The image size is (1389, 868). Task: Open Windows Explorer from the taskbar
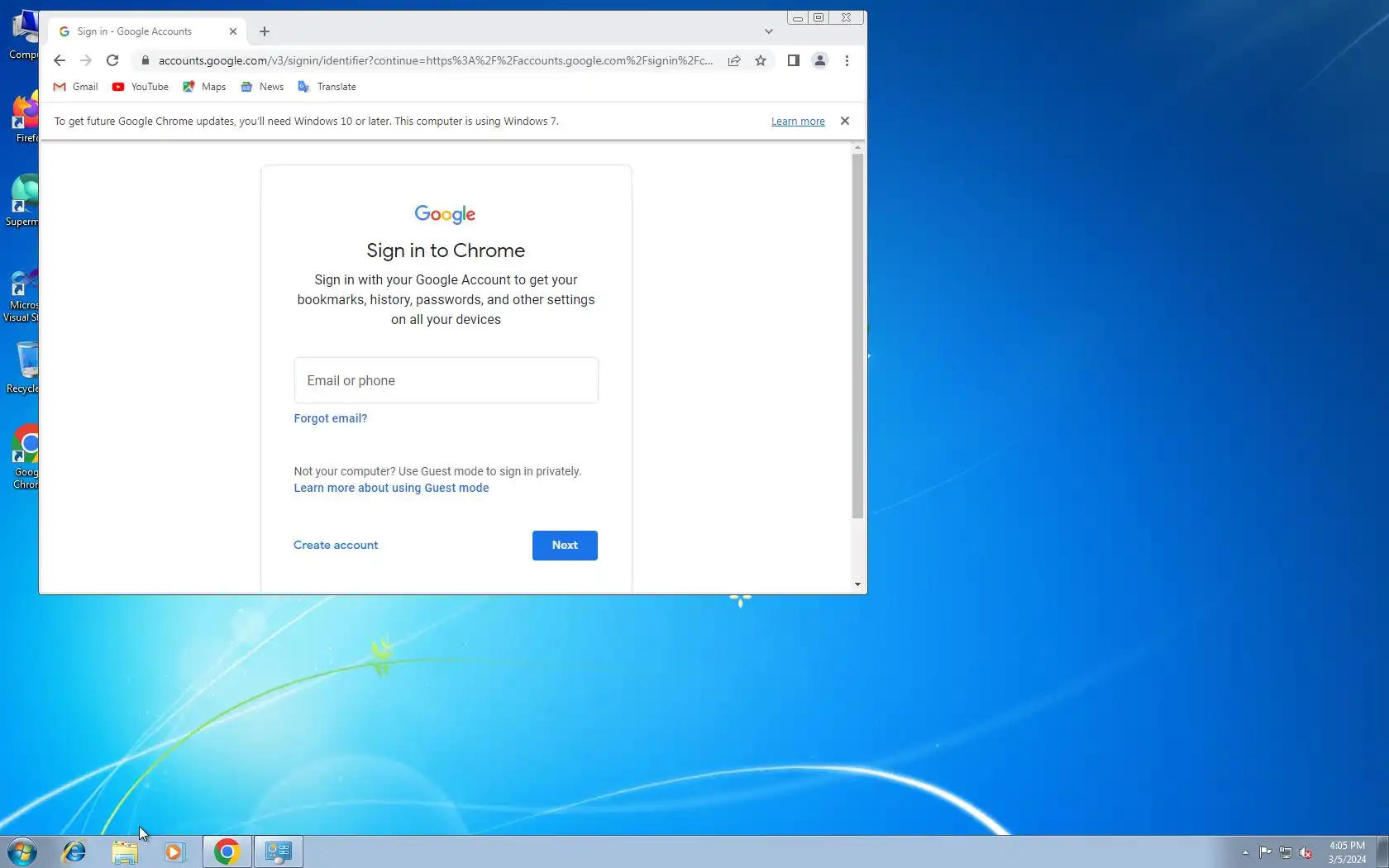pyautogui.click(x=125, y=851)
